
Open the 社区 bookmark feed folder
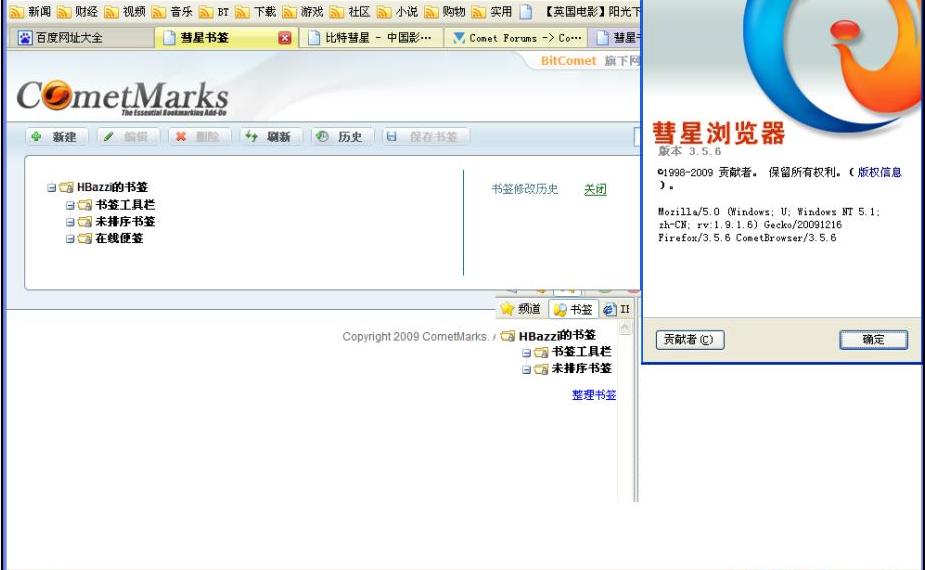(x=350, y=11)
